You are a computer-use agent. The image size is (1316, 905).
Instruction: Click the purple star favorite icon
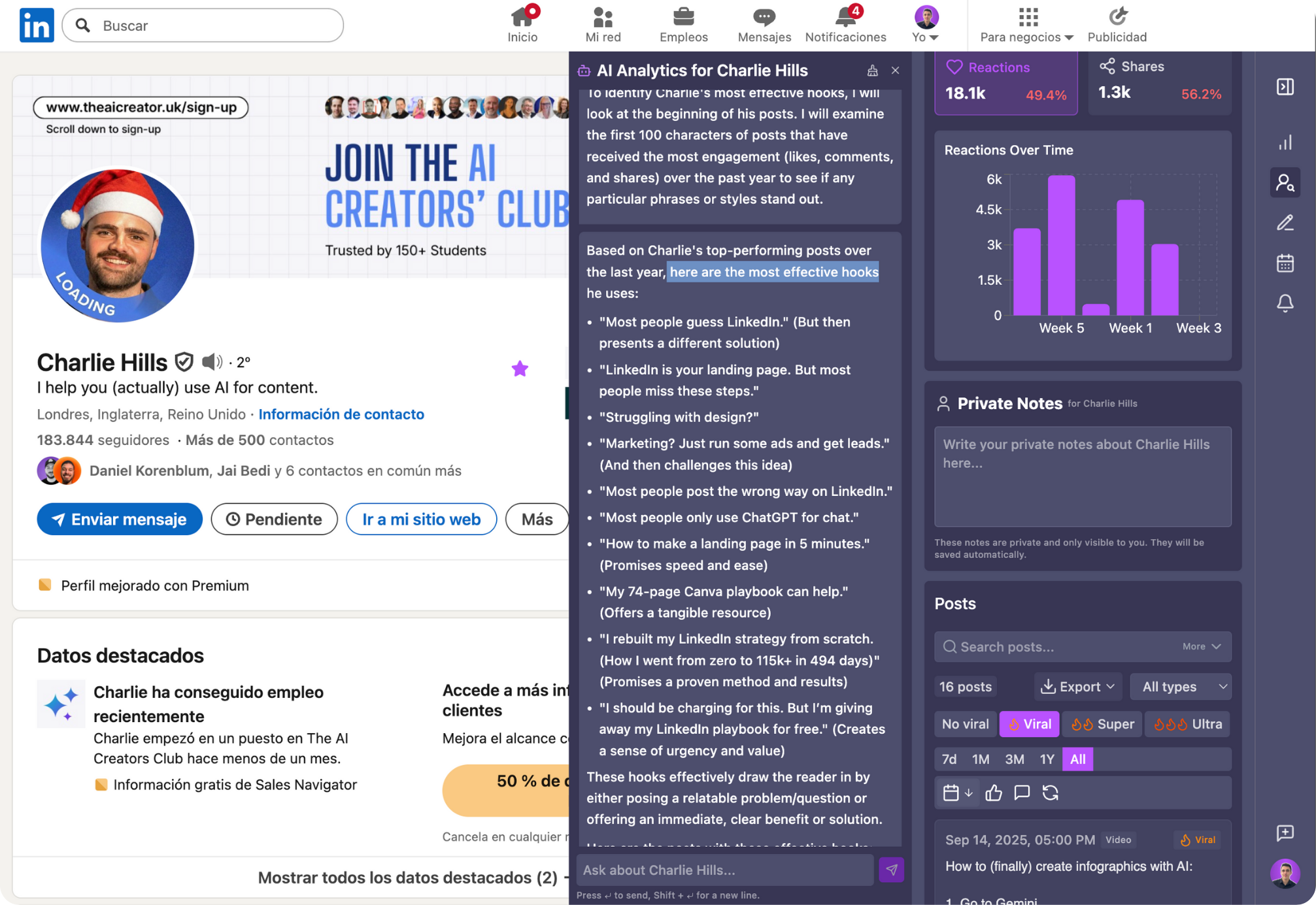tap(520, 369)
